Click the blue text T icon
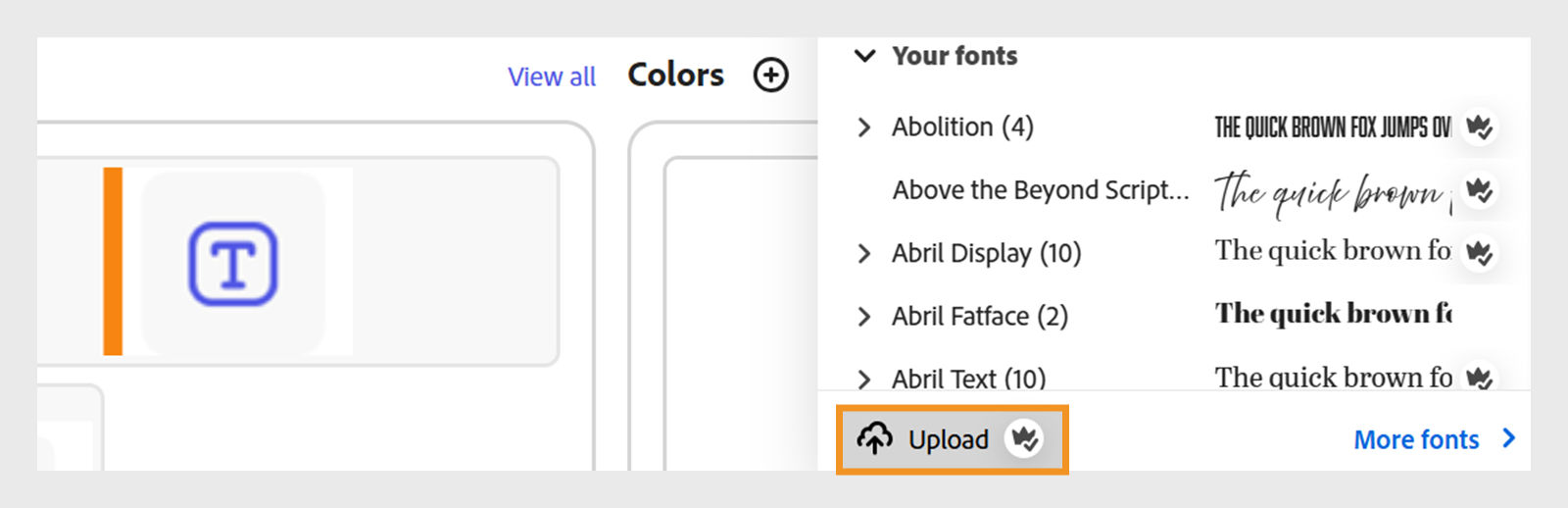This screenshot has width=1568, height=508. click(233, 264)
